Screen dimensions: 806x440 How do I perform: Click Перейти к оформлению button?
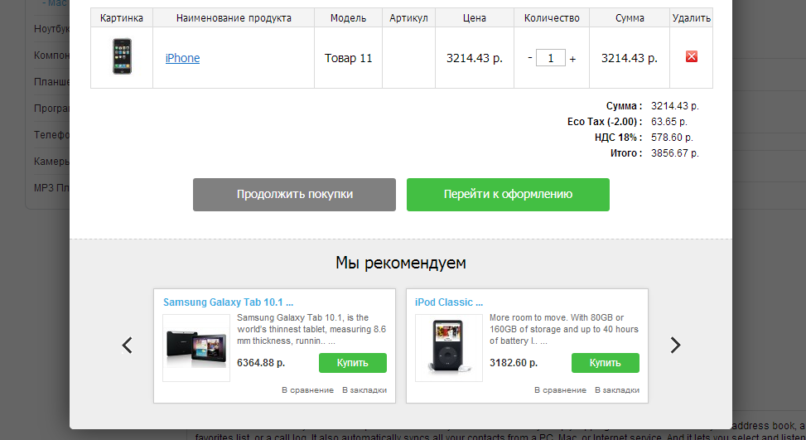508,194
